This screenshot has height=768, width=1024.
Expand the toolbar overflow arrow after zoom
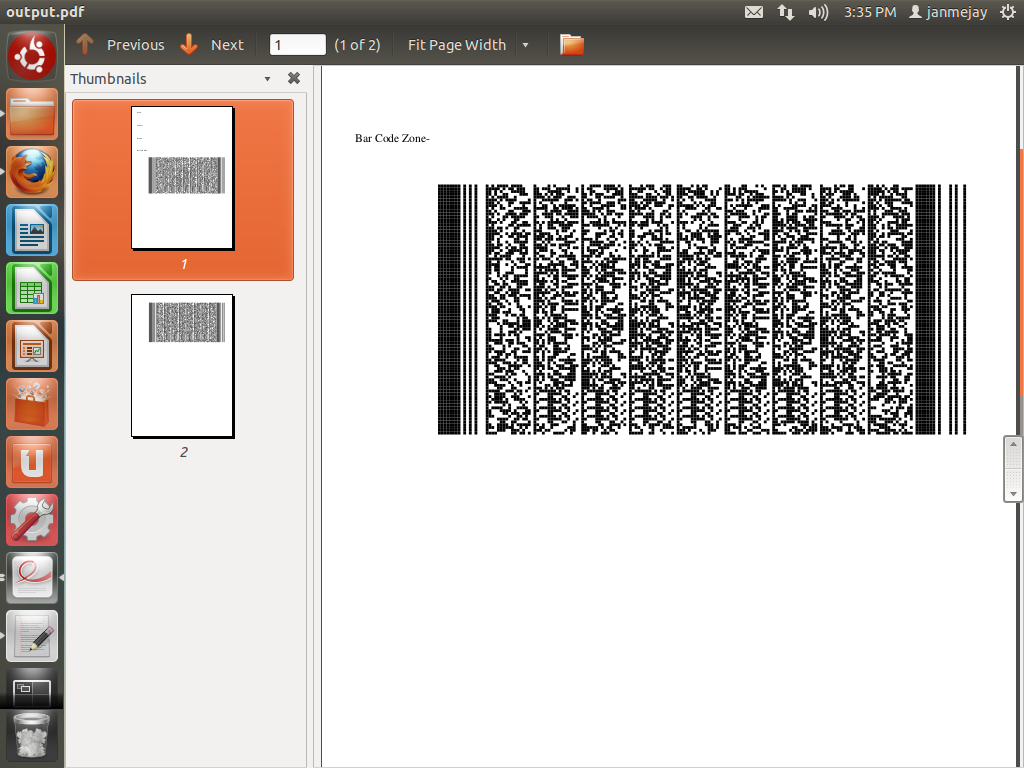pos(526,45)
